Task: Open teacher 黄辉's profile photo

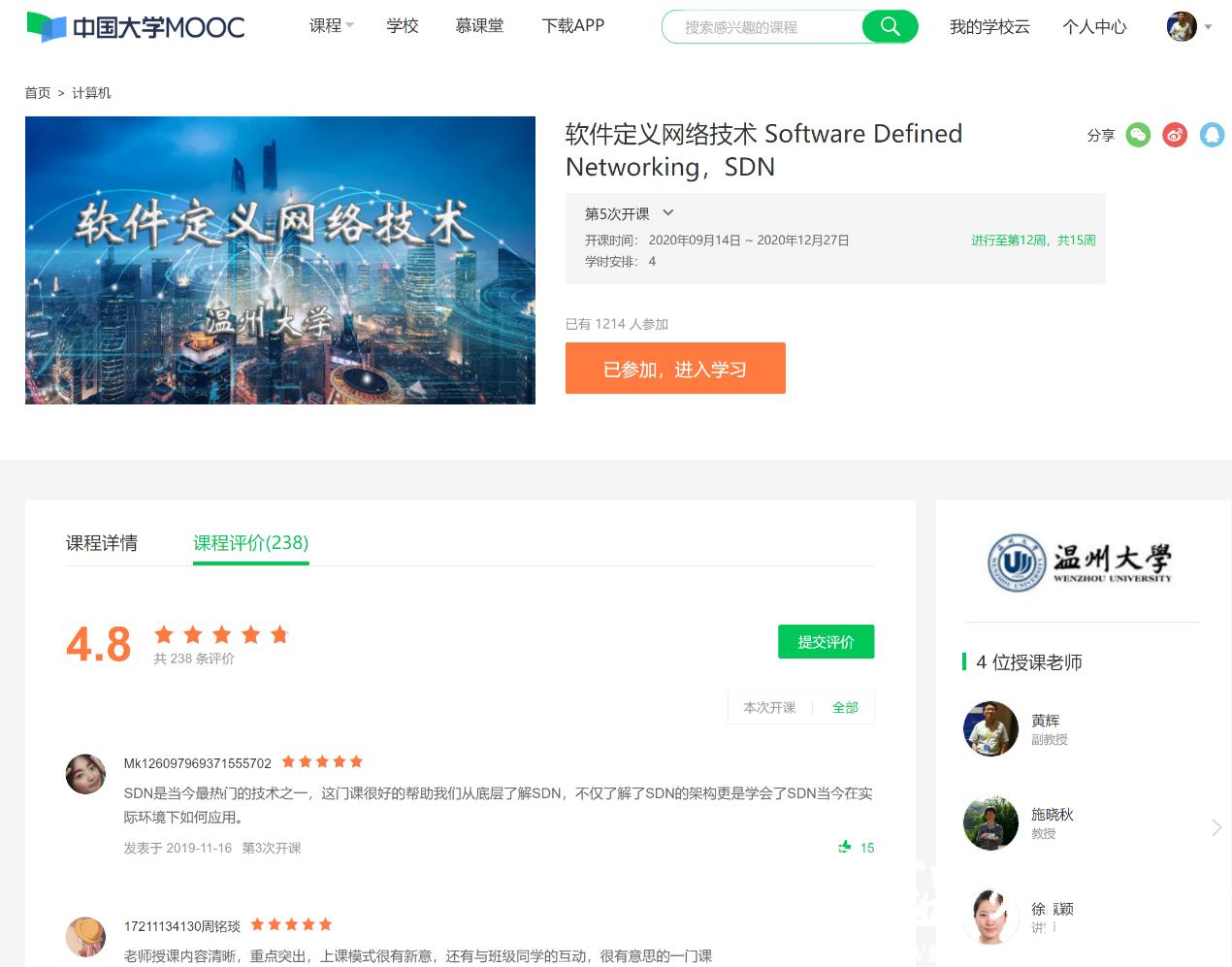Action: [x=990, y=728]
